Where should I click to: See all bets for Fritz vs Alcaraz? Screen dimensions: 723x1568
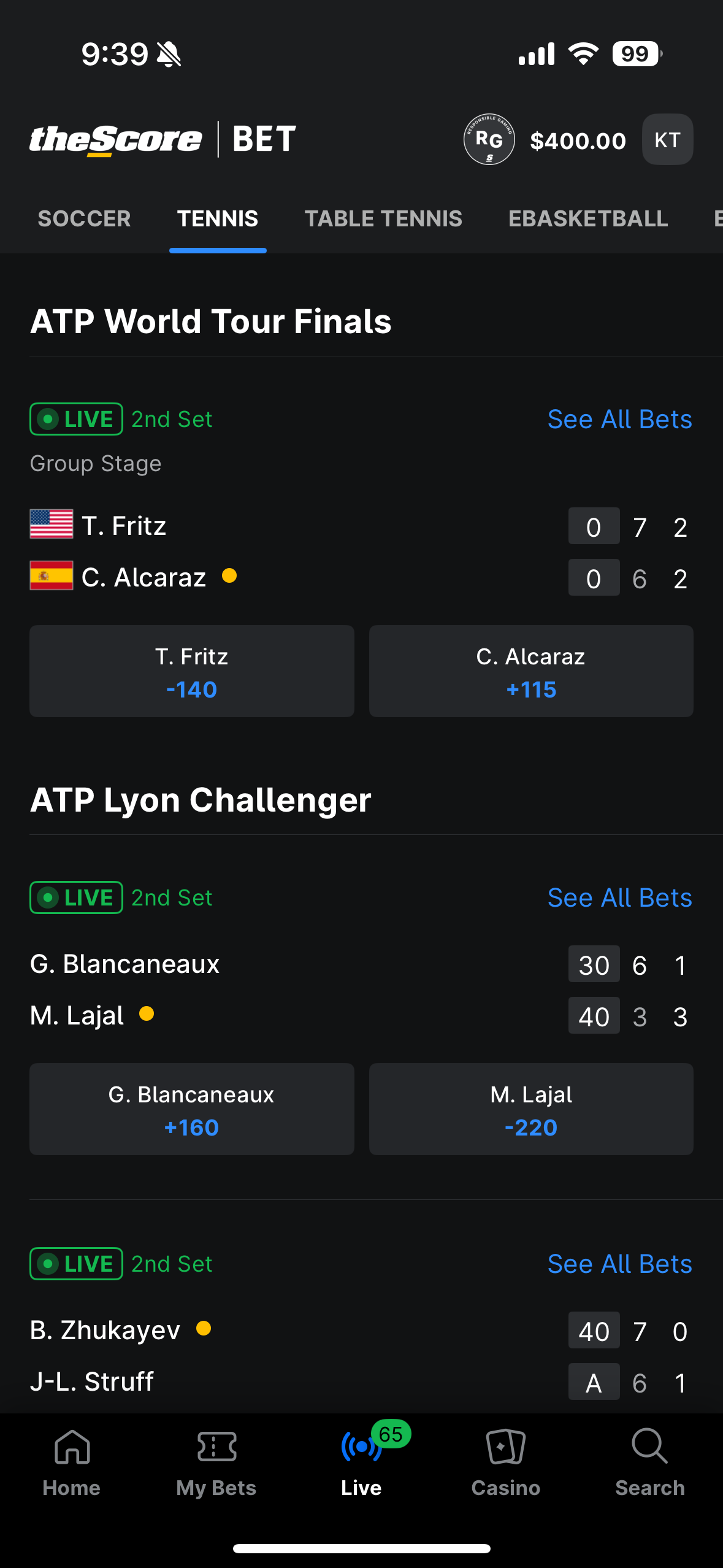click(619, 420)
